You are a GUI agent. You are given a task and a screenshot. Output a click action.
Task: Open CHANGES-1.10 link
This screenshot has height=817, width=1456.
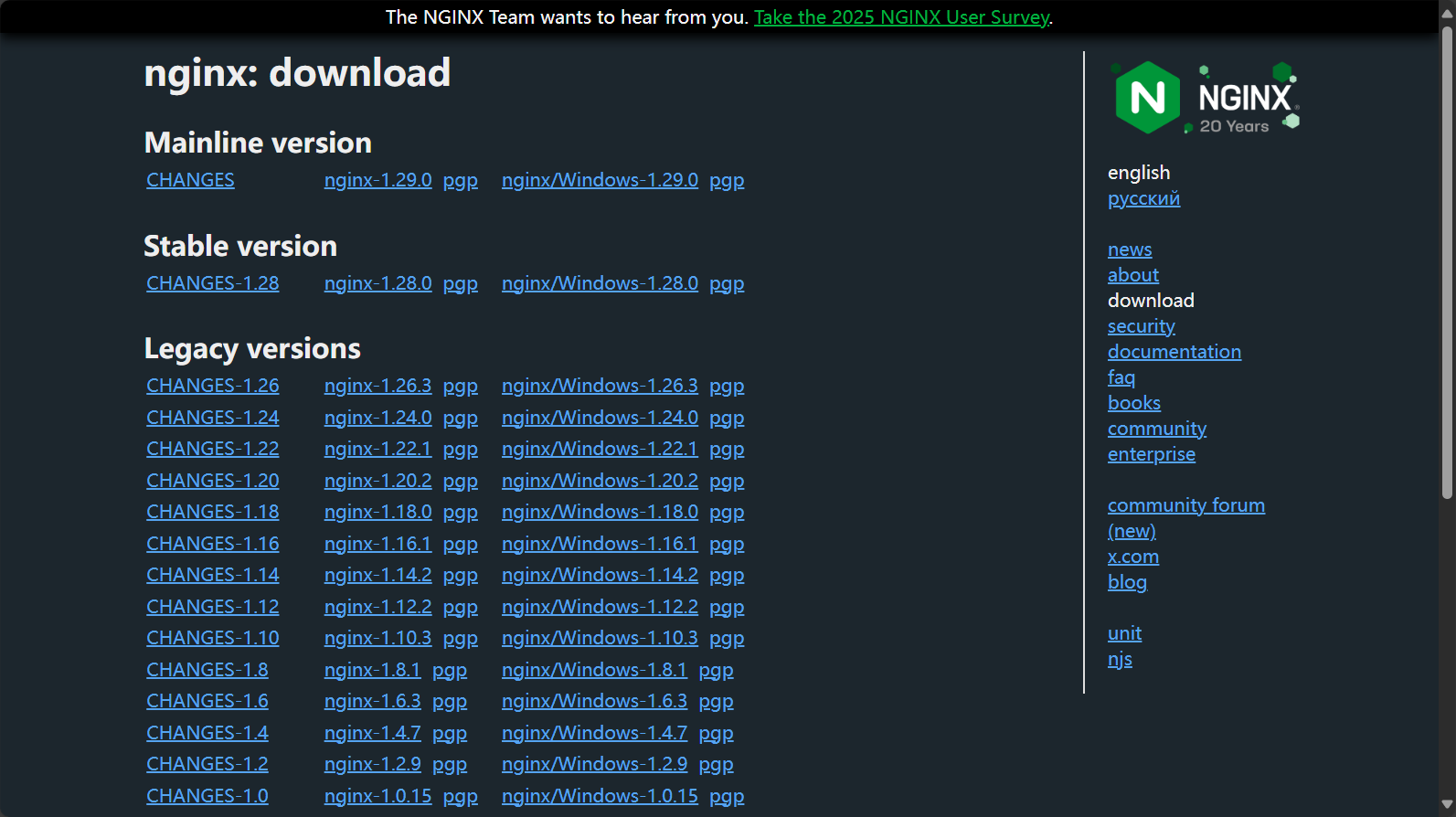click(x=213, y=638)
